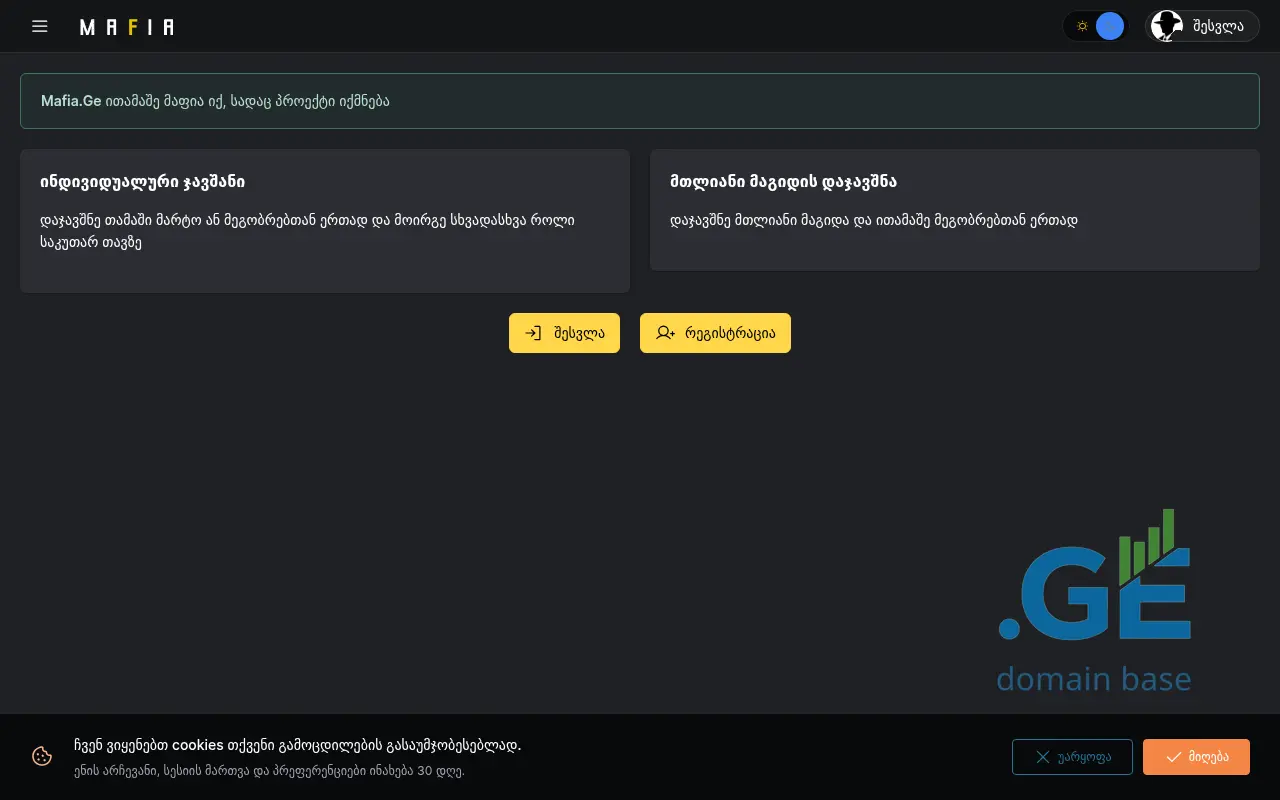Click the Mafia.Ge announcement banner
Screen dimensions: 1280x800
point(639,101)
